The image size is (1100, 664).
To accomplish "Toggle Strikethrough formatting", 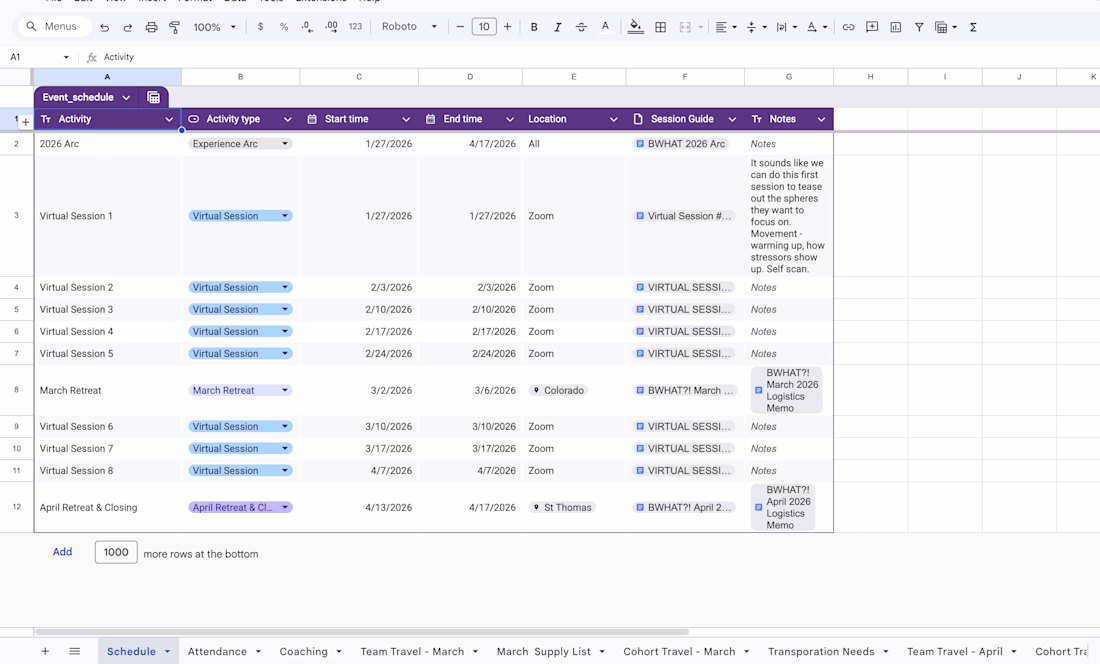I will click(581, 27).
